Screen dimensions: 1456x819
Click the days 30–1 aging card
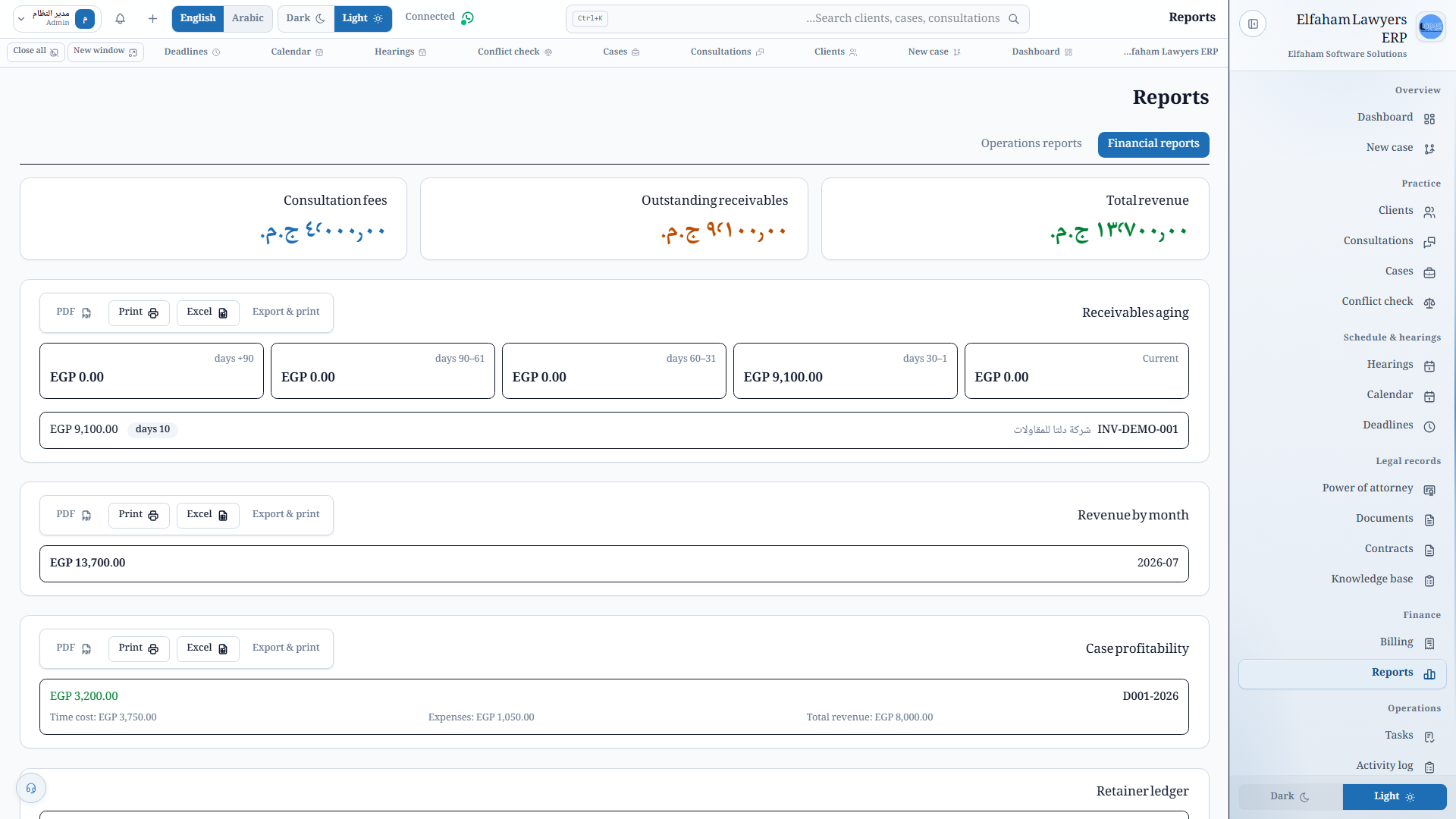click(846, 371)
